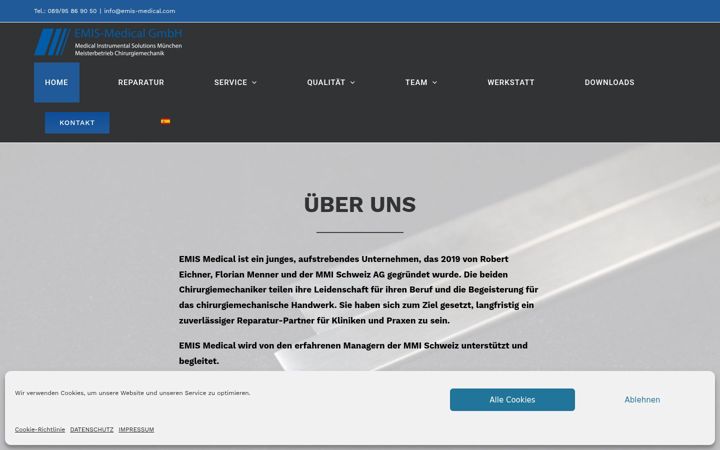Open the Impressum link
Viewport: 720px width, 450px height.
(136, 429)
